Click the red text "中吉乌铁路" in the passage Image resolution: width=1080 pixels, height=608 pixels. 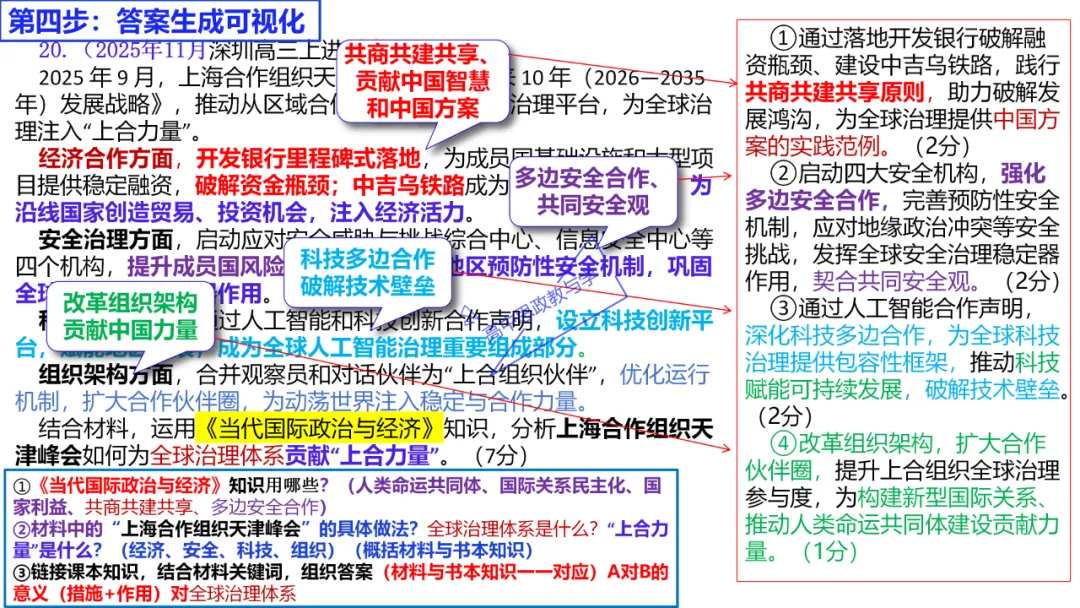tap(408, 185)
